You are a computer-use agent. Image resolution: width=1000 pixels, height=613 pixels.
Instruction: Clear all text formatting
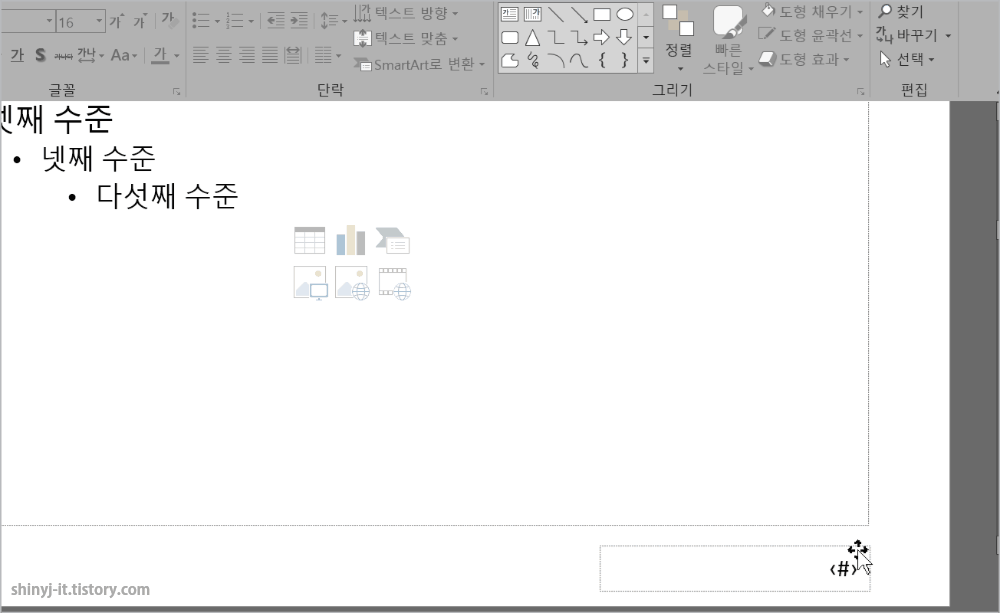point(169,20)
